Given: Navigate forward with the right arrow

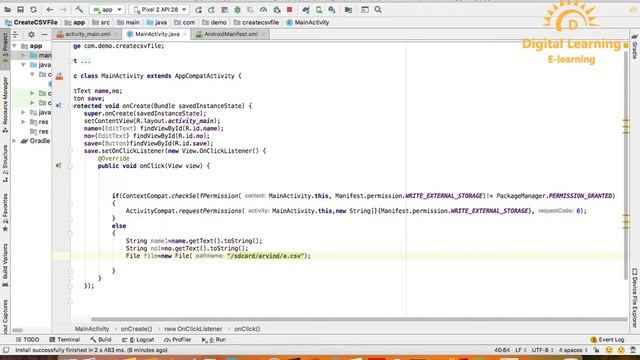Looking at the screenshot, I should (x=63, y=9).
